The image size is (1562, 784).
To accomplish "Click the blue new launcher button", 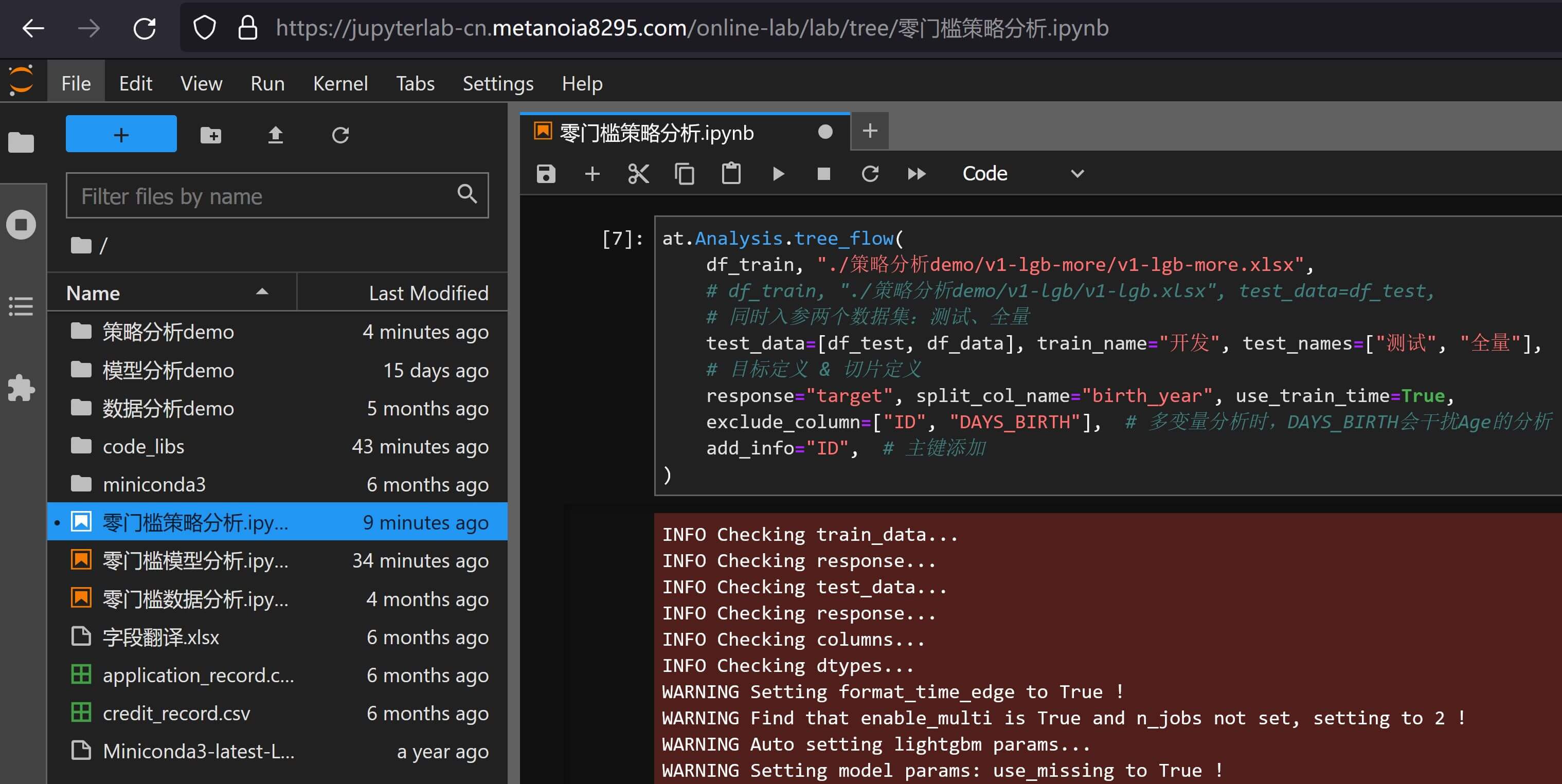I will coord(121,134).
